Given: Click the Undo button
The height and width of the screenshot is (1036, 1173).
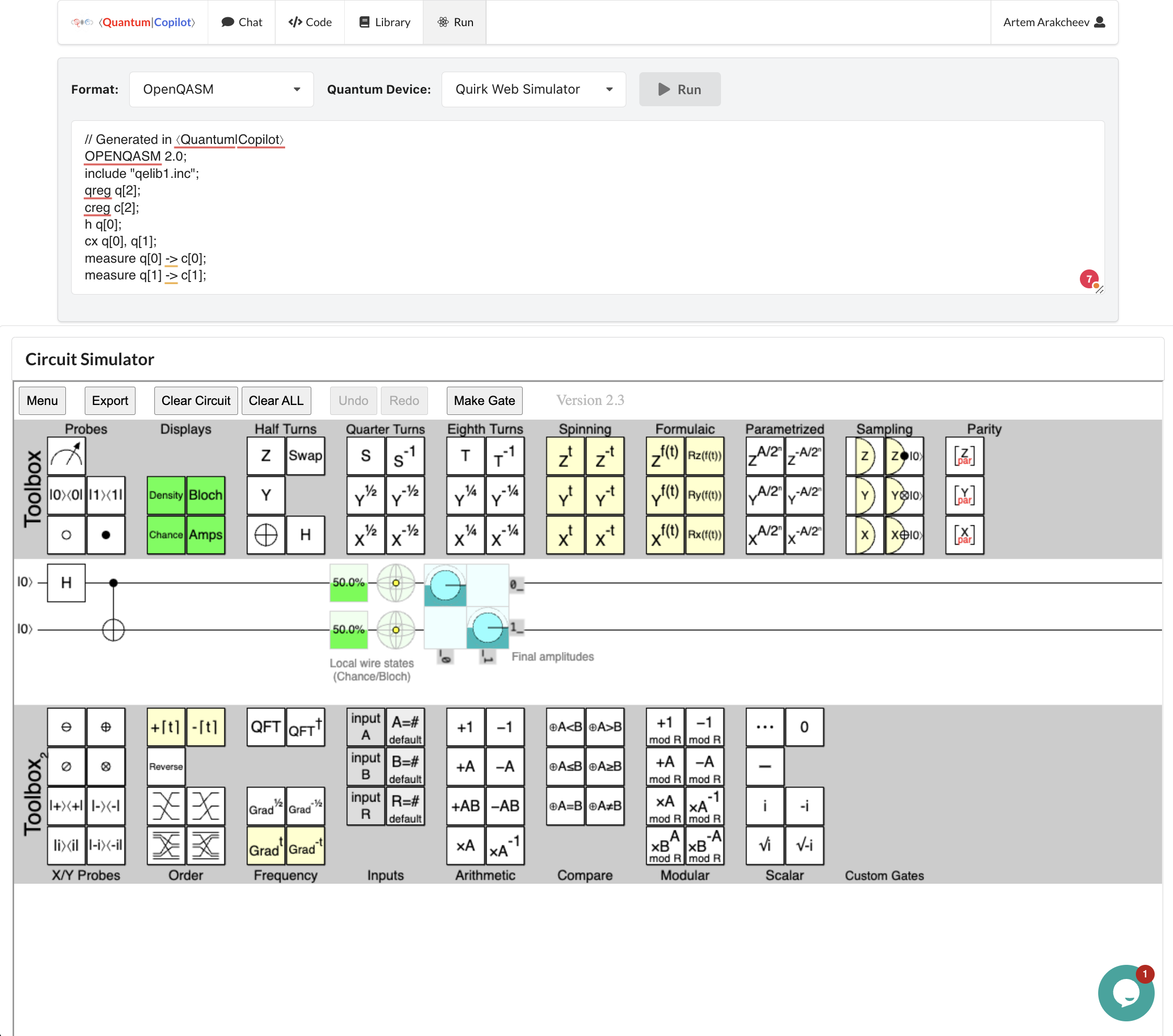Looking at the screenshot, I should [x=354, y=401].
